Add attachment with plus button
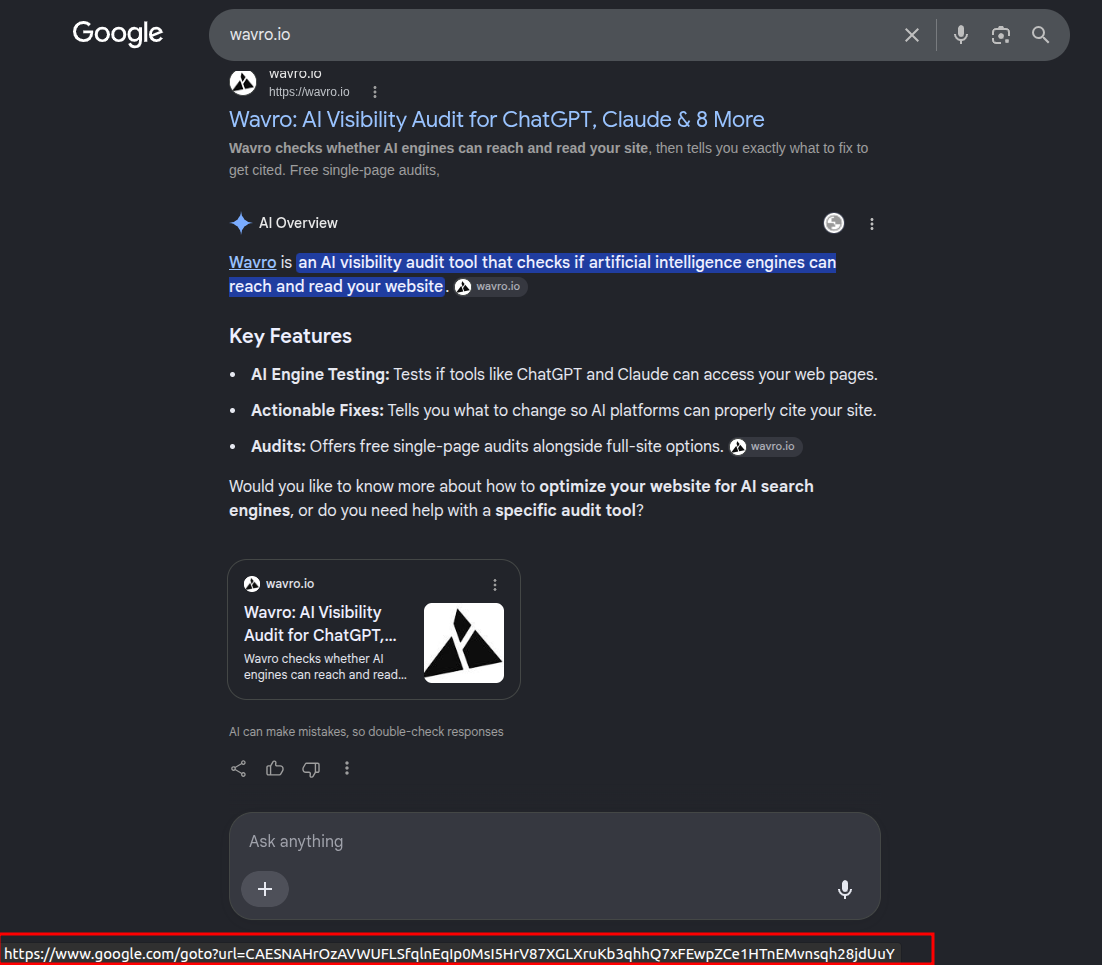 pyautogui.click(x=265, y=889)
